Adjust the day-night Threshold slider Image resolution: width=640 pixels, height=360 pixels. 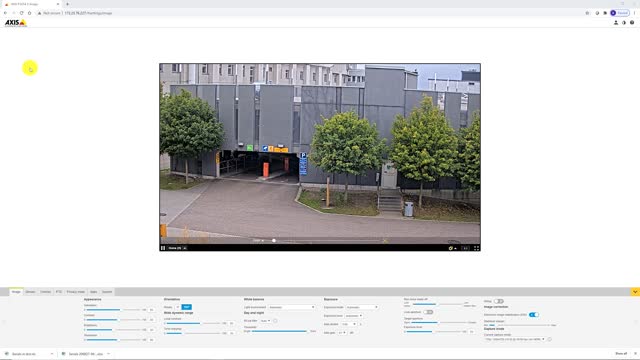[x=280, y=331]
